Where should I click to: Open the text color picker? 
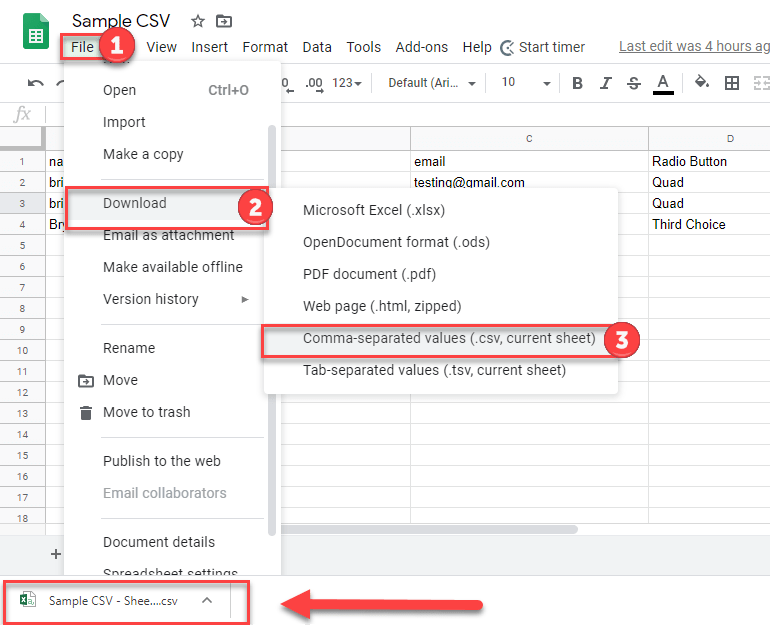(663, 83)
